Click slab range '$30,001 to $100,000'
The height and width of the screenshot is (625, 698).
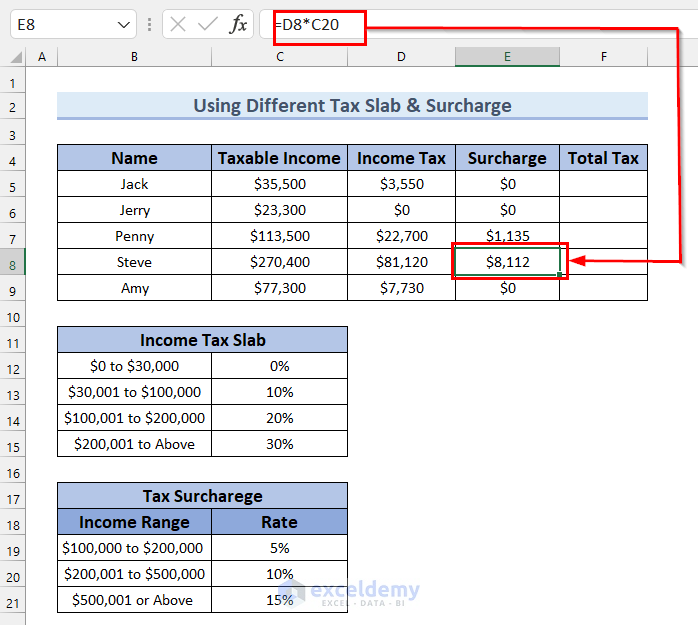pos(134,392)
